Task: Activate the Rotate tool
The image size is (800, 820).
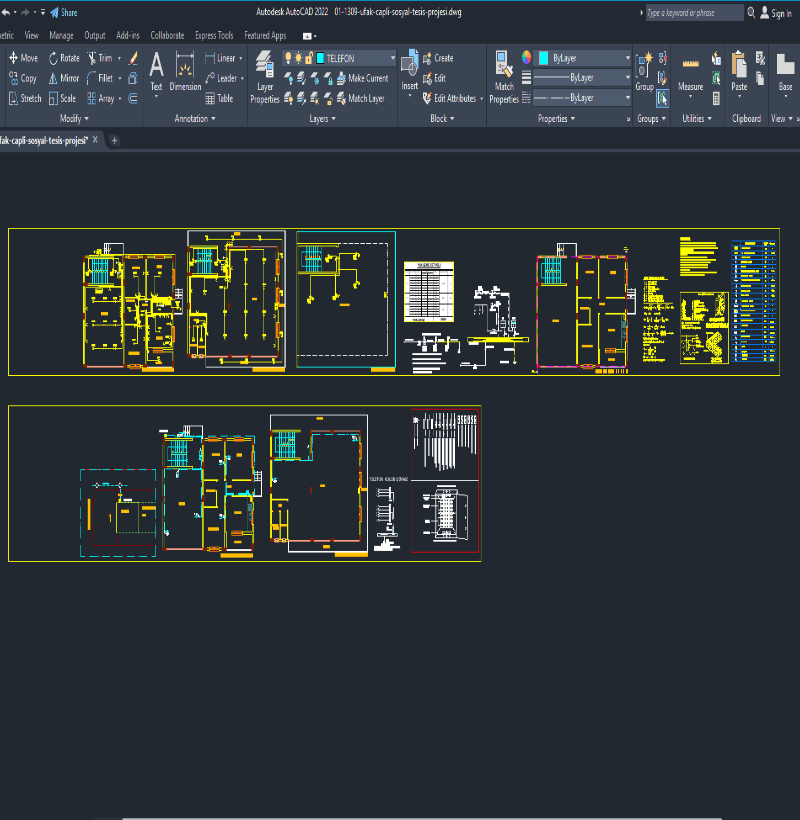Action: [63, 58]
